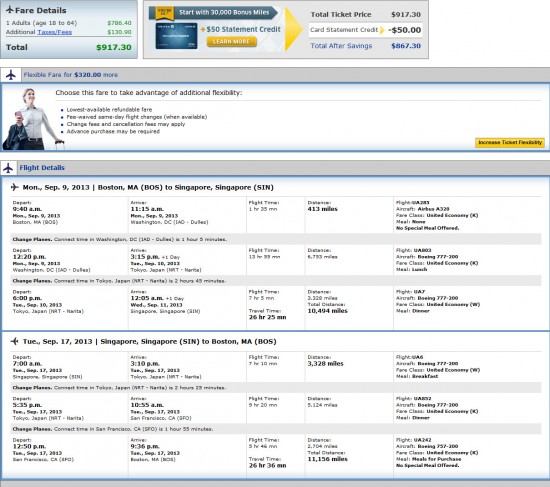Click the 6:00 p.m. Tokyo departure time
Screen dimensions: 550x487
pyautogui.click(x=27, y=298)
